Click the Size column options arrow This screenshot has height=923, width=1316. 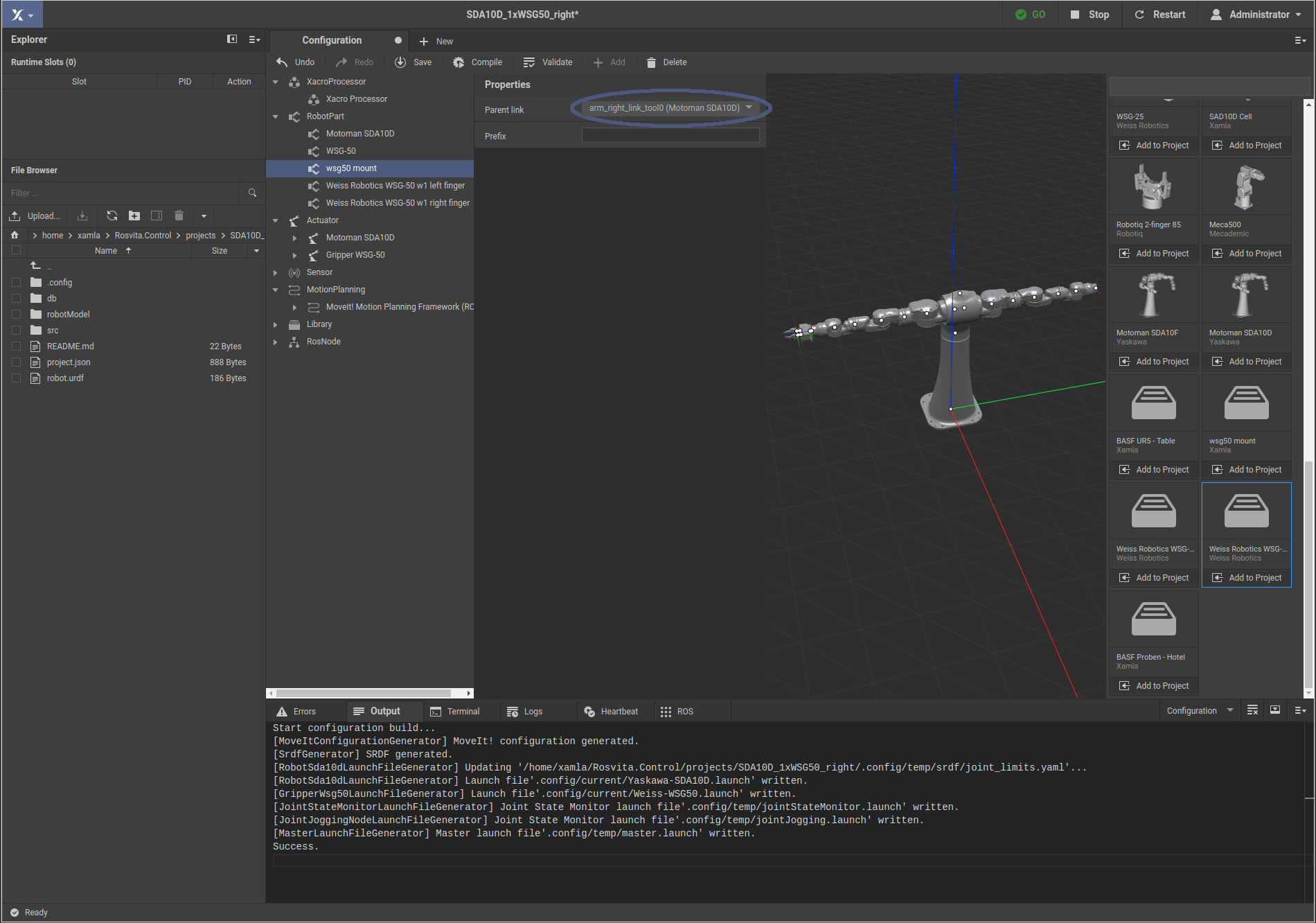[x=257, y=251]
